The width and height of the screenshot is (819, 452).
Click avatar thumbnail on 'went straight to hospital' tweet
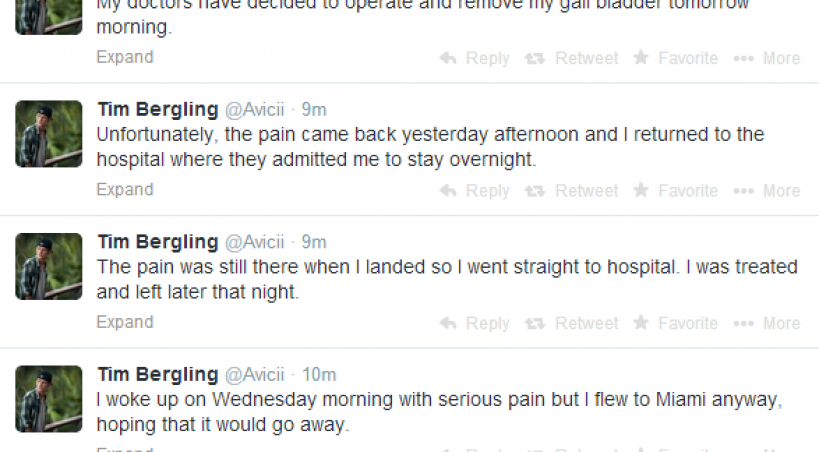click(49, 267)
